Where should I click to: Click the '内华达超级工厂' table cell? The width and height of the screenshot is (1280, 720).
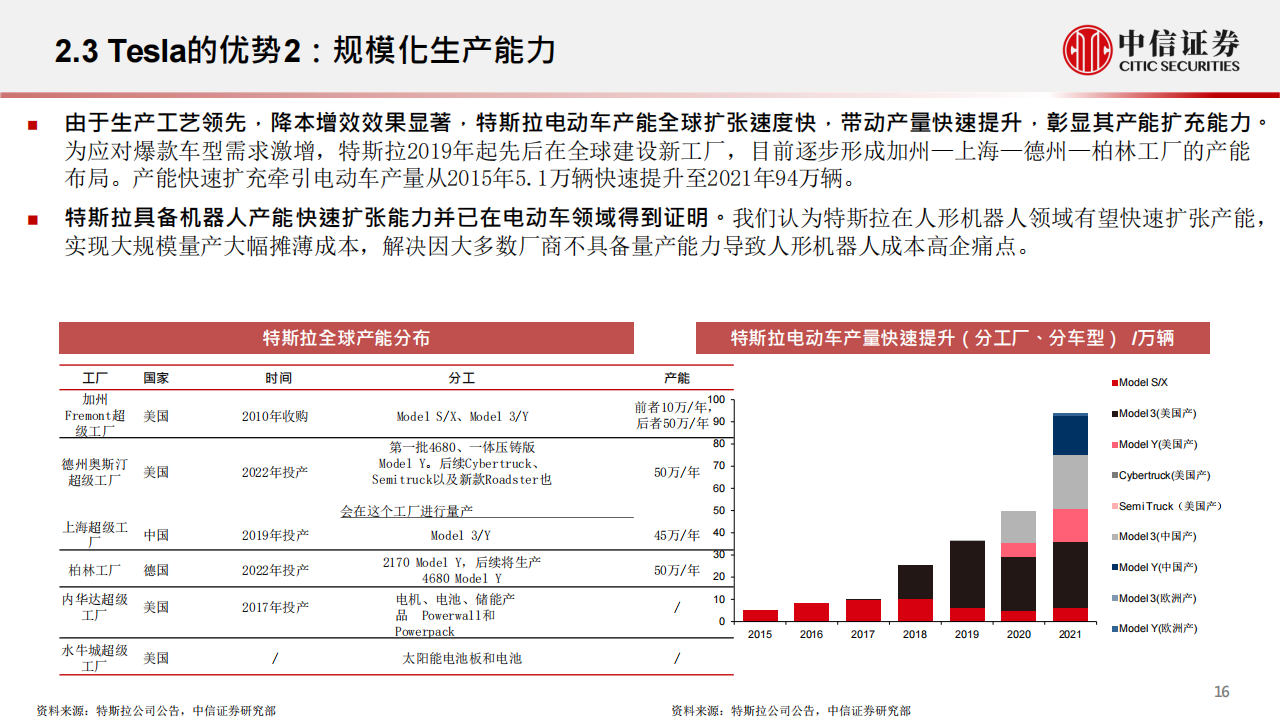click(95, 607)
